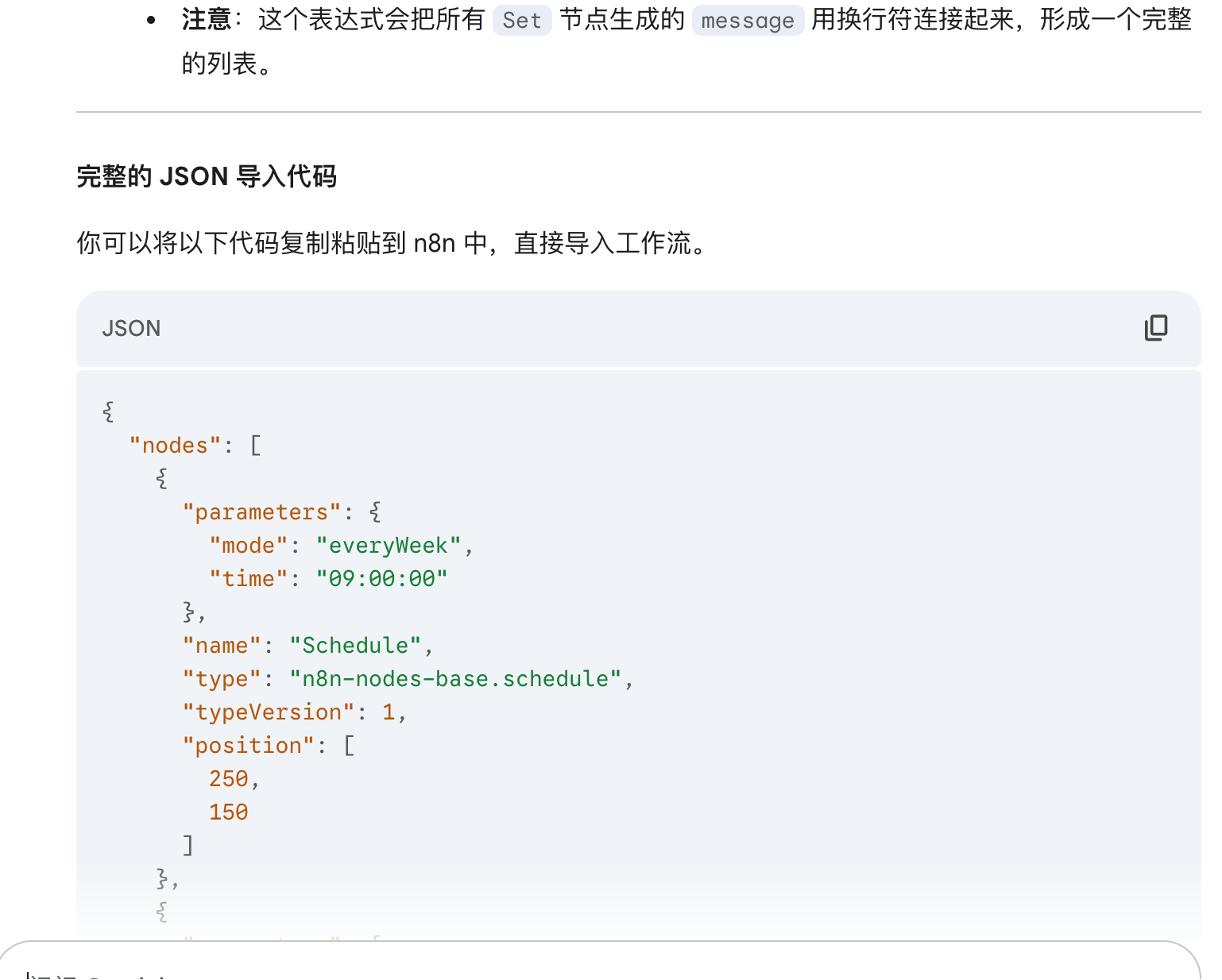Click the "type" key
The width and height of the screenshot is (1222, 980).
tap(222, 679)
